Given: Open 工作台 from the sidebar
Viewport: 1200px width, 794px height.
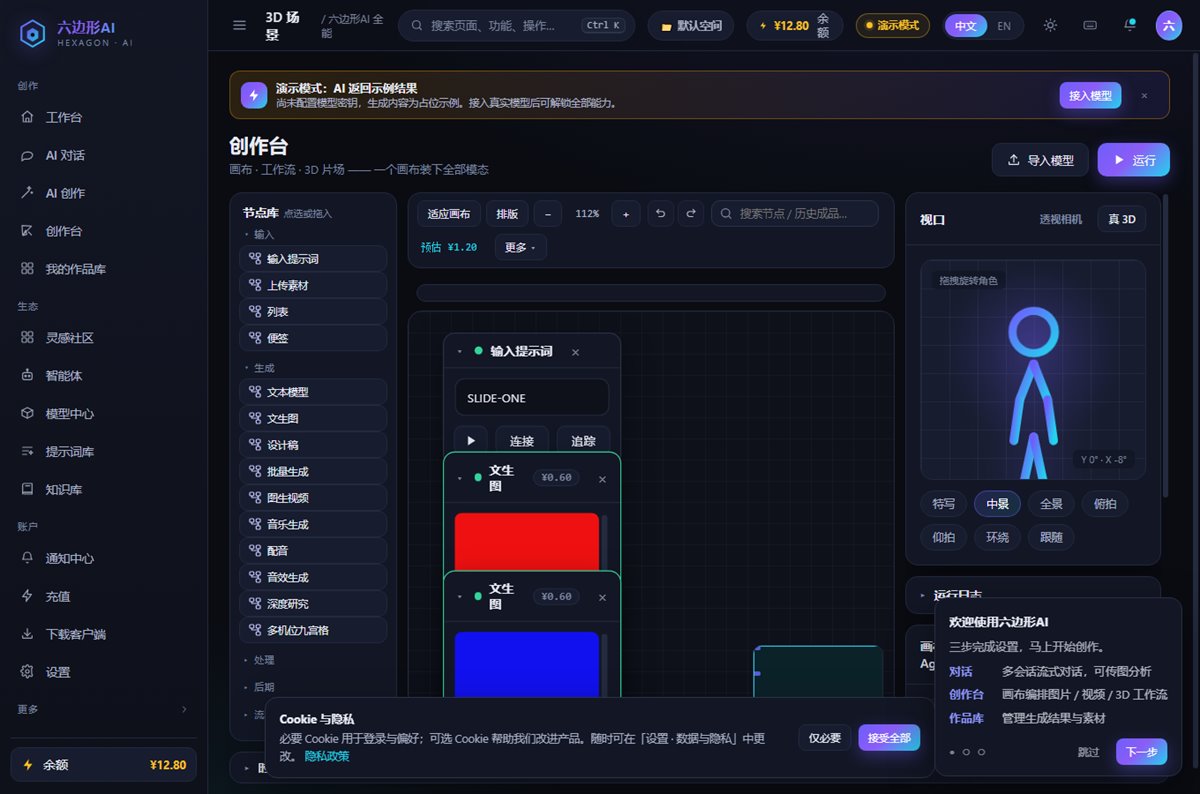Looking at the screenshot, I should coord(103,117).
